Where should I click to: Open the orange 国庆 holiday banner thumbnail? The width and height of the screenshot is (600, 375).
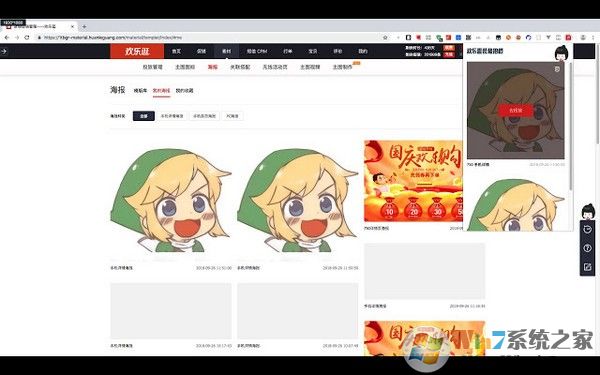[x=413, y=181]
